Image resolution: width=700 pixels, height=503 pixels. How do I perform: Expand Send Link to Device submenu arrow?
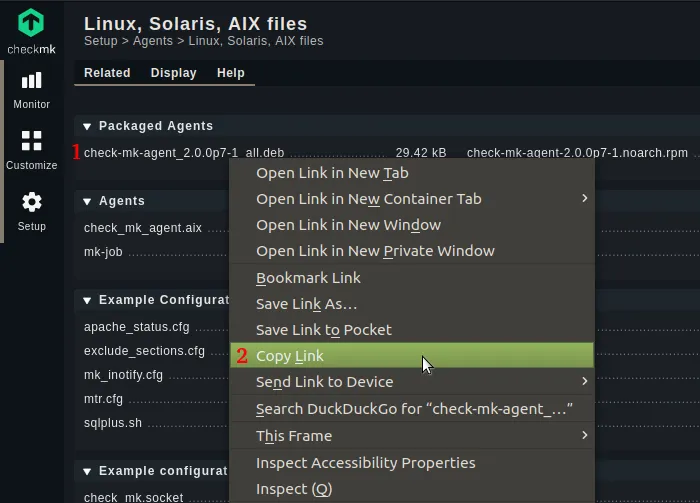pos(584,381)
